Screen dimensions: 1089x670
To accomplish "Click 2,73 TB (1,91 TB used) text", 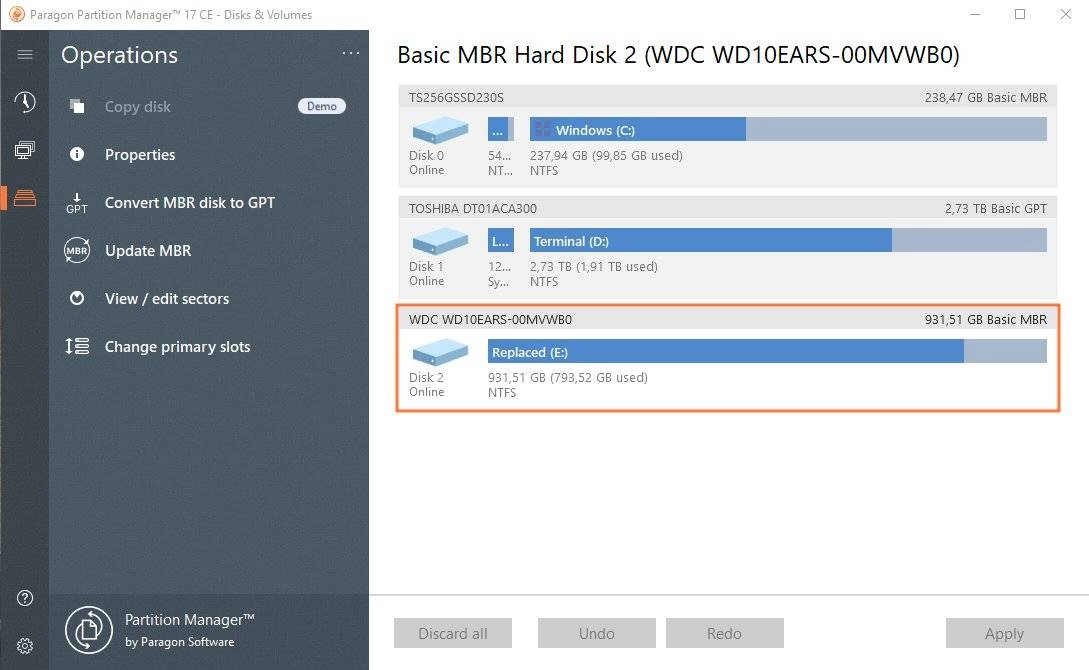I will (x=594, y=267).
